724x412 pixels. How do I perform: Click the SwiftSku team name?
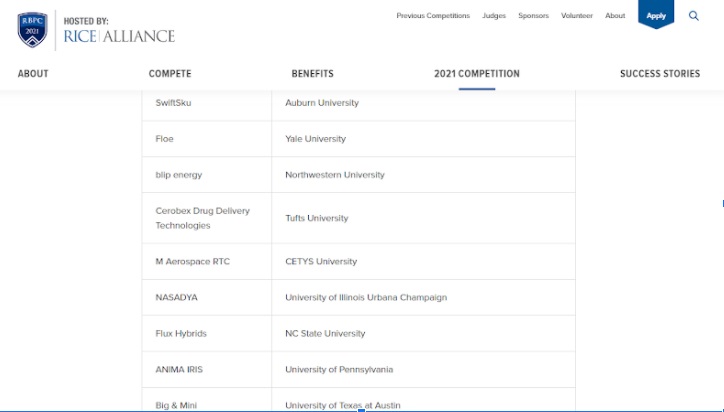[x=173, y=103]
